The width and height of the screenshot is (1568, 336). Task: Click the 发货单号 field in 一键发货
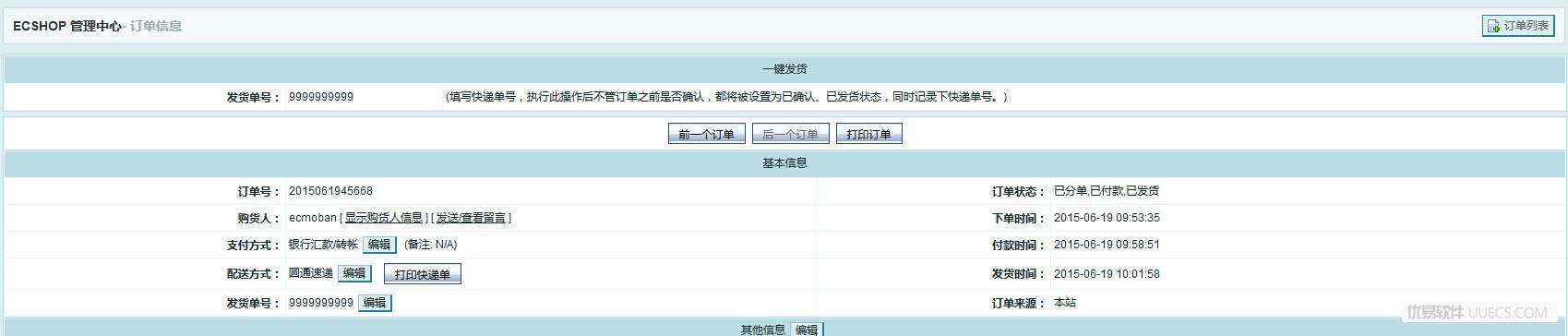pos(364,97)
